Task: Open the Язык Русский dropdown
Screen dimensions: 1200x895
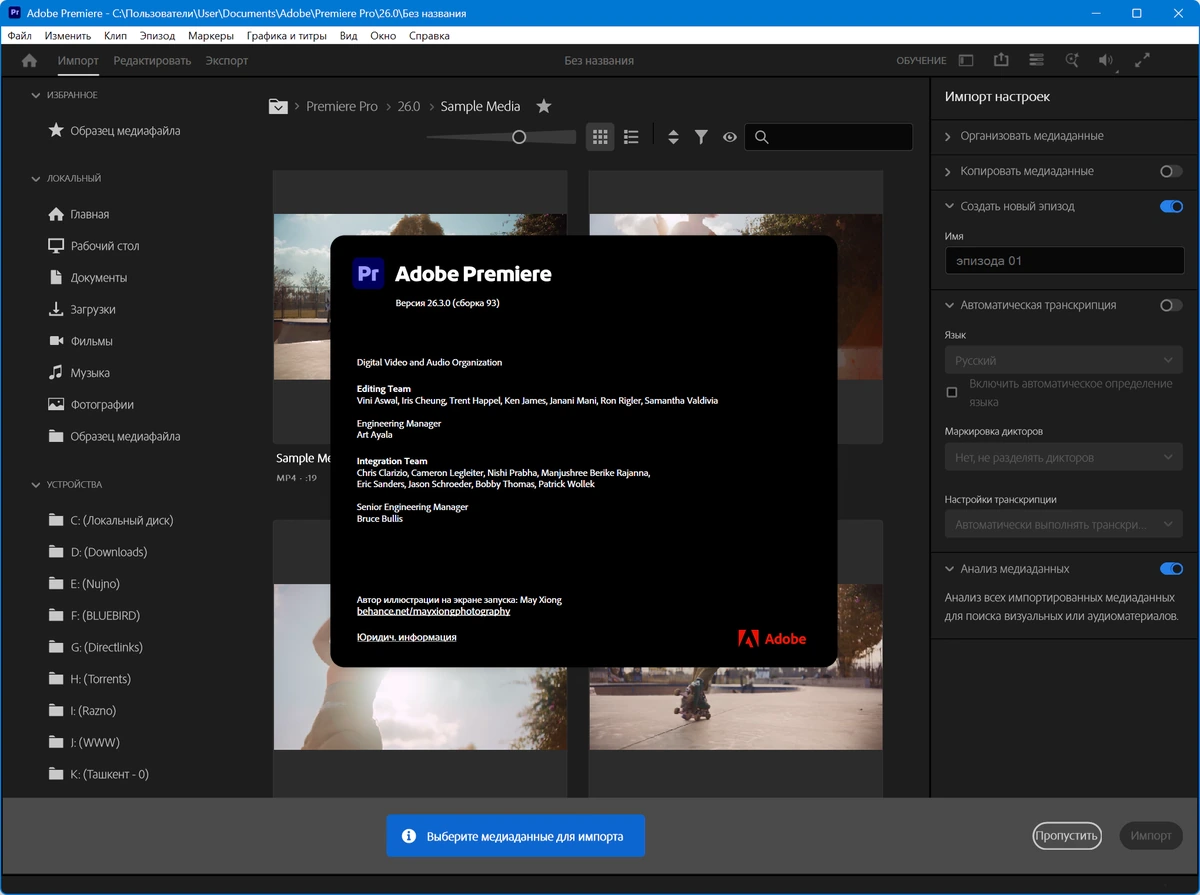Action: [1064, 360]
